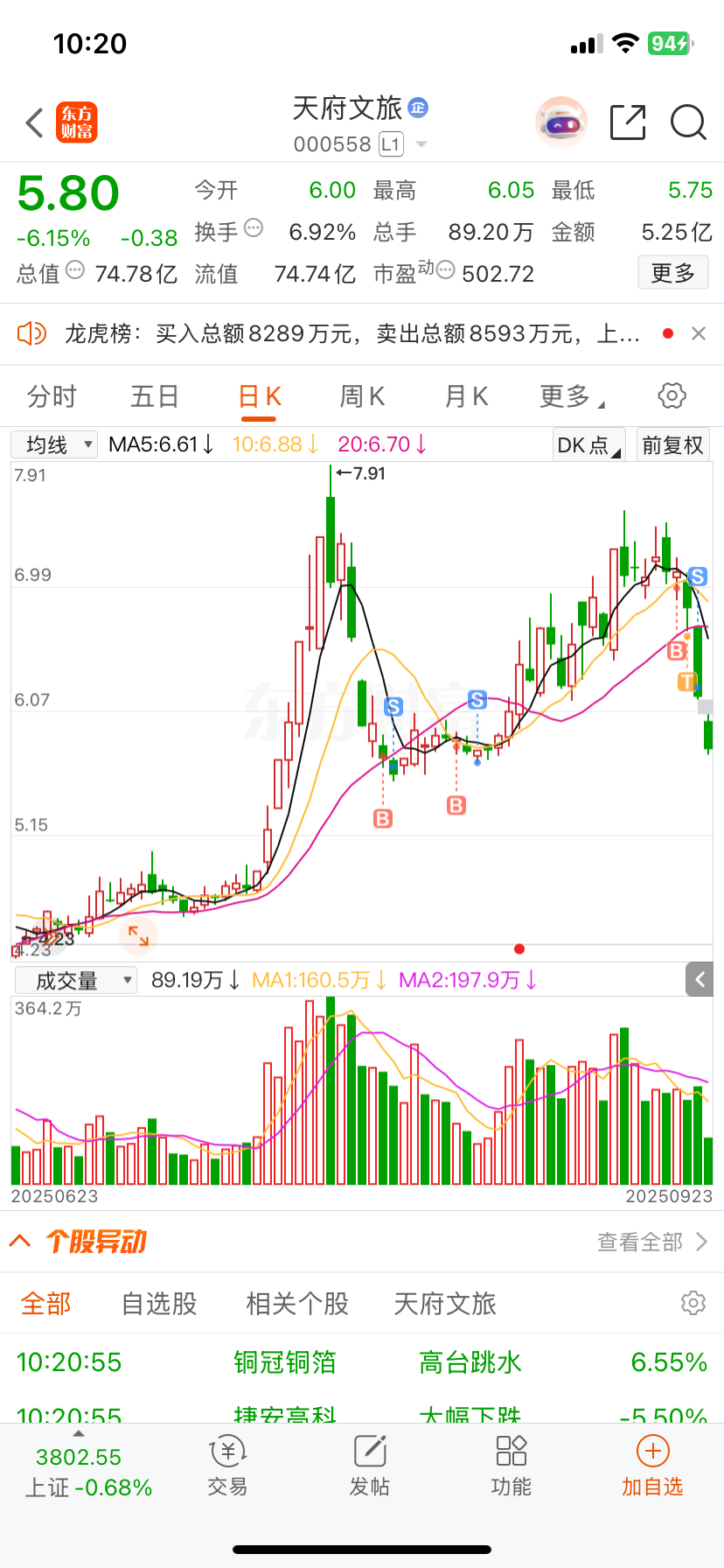The image size is (724, 1568).
Task: Select the 天府文旅 filter tab
Action: coord(445,1304)
